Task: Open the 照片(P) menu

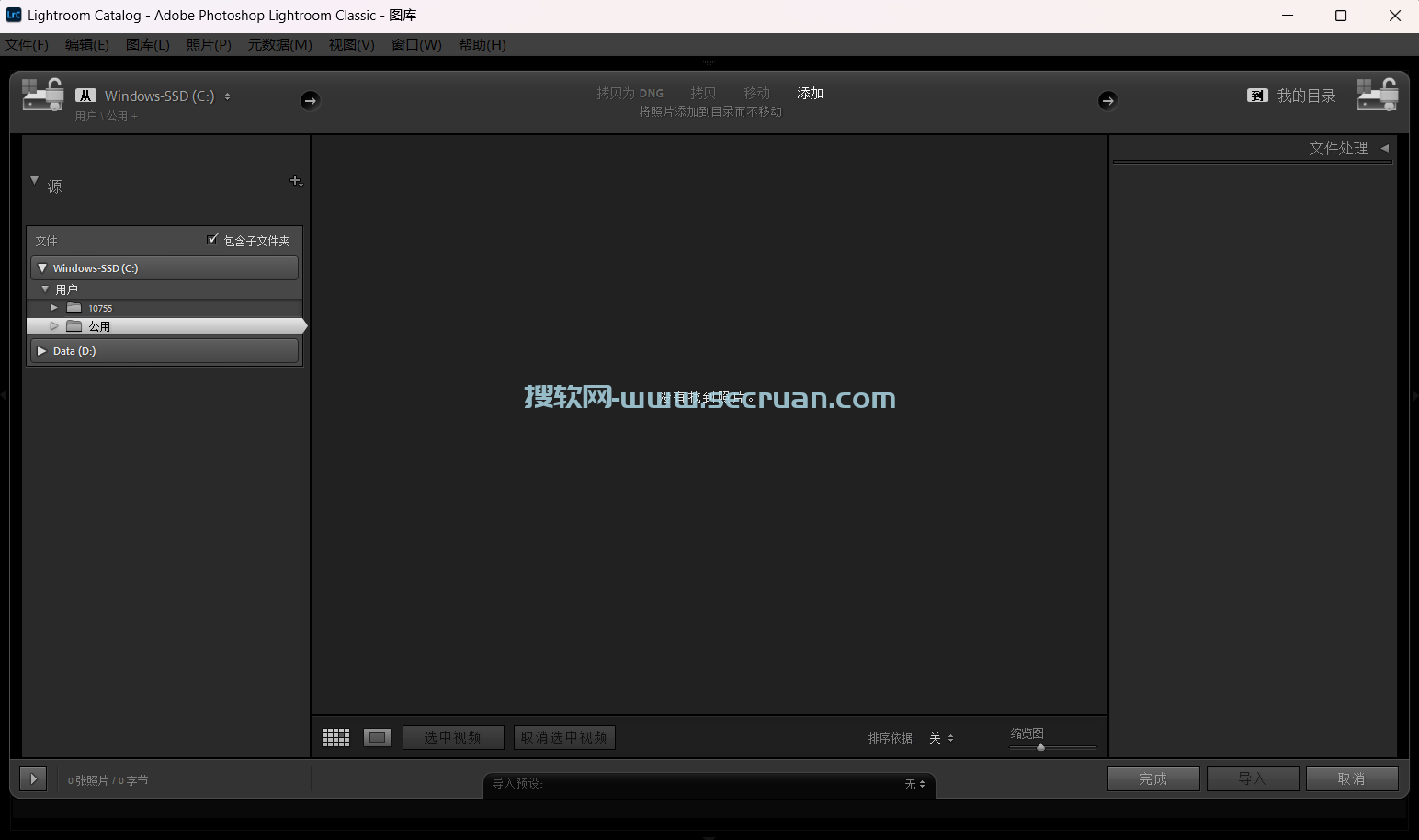Action: pos(209,44)
